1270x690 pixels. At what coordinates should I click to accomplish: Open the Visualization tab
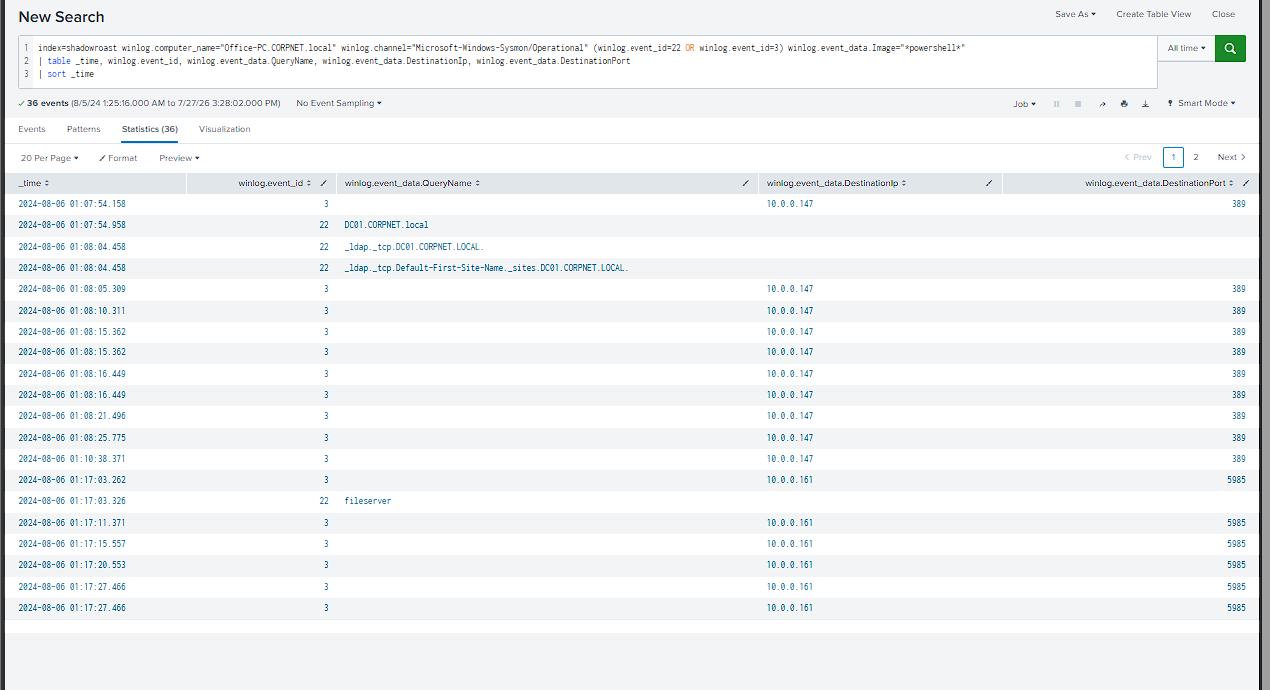coord(225,129)
